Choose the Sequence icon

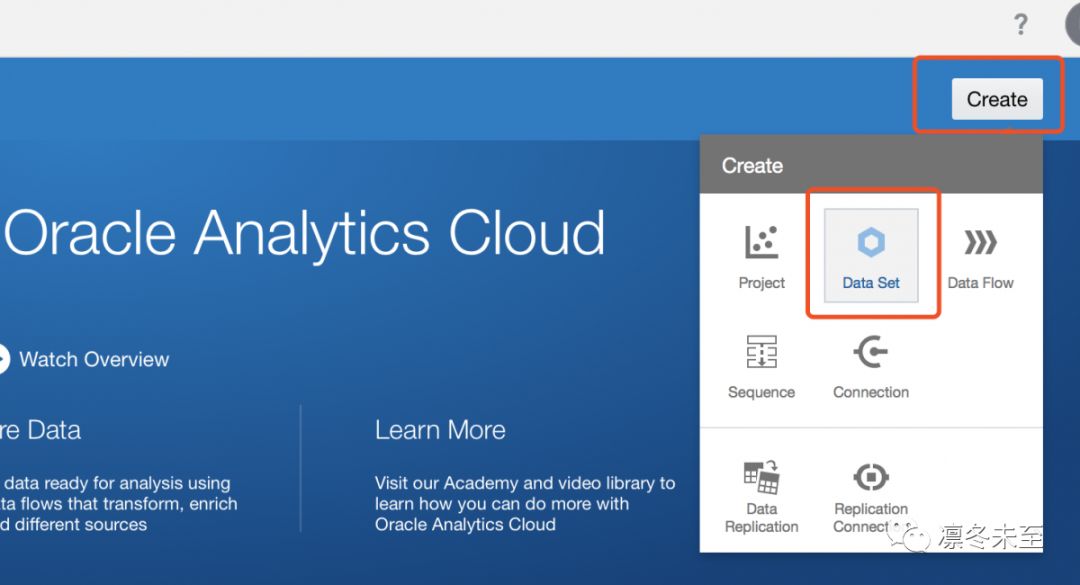[x=762, y=352]
